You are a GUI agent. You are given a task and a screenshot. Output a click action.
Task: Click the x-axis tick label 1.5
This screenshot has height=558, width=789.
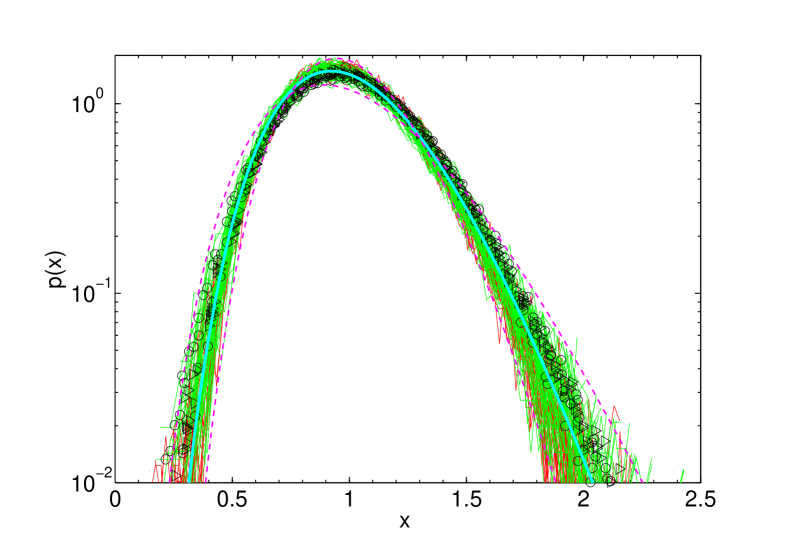(x=466, y=500)
